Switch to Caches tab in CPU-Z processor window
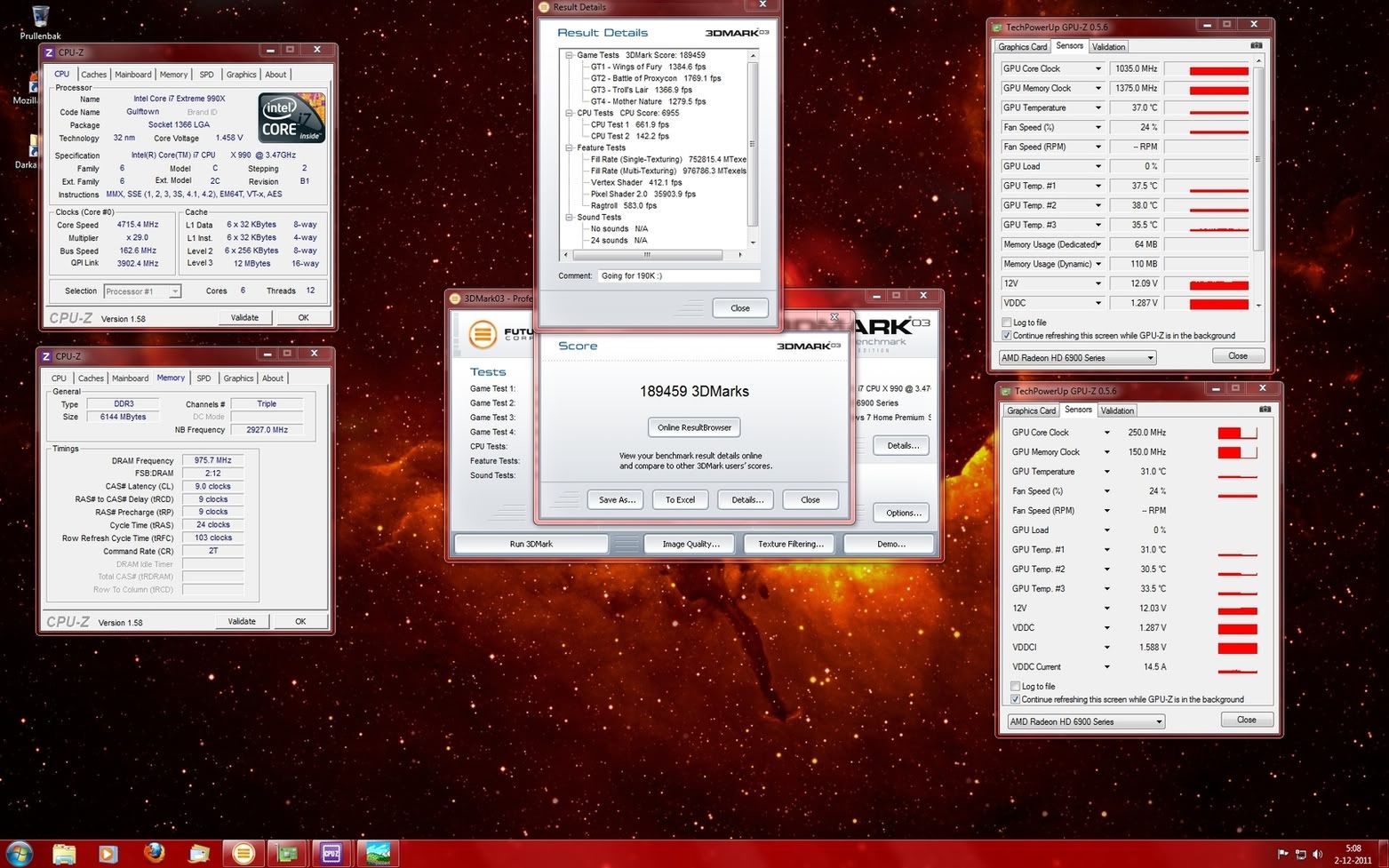 pos(93,75)
